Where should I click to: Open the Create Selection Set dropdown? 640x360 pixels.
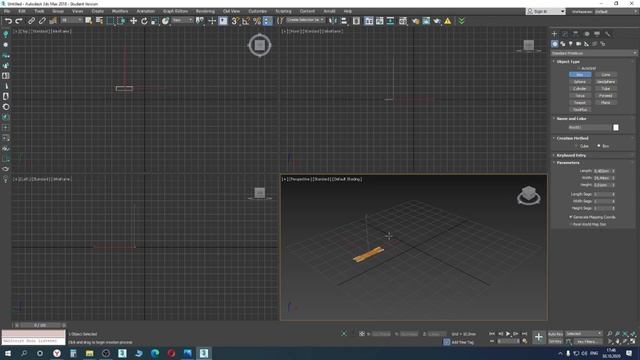pyautogui.click(x=305, y=20)
